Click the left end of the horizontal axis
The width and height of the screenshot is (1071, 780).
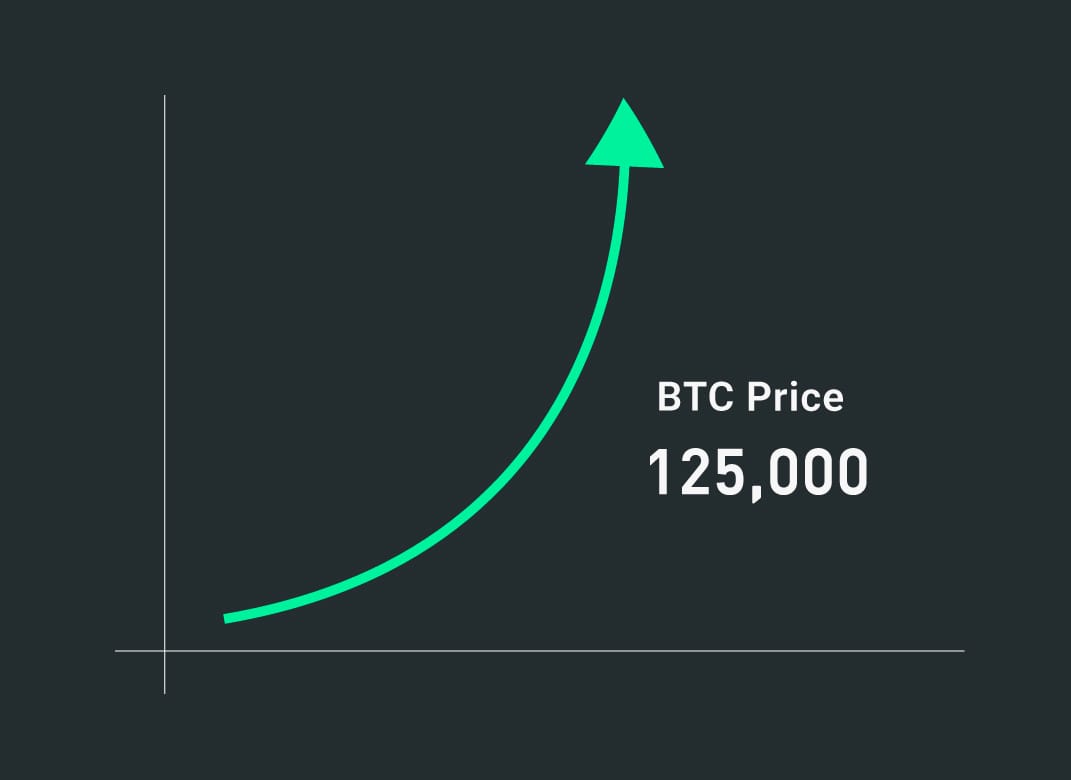(x=117, y=651)
